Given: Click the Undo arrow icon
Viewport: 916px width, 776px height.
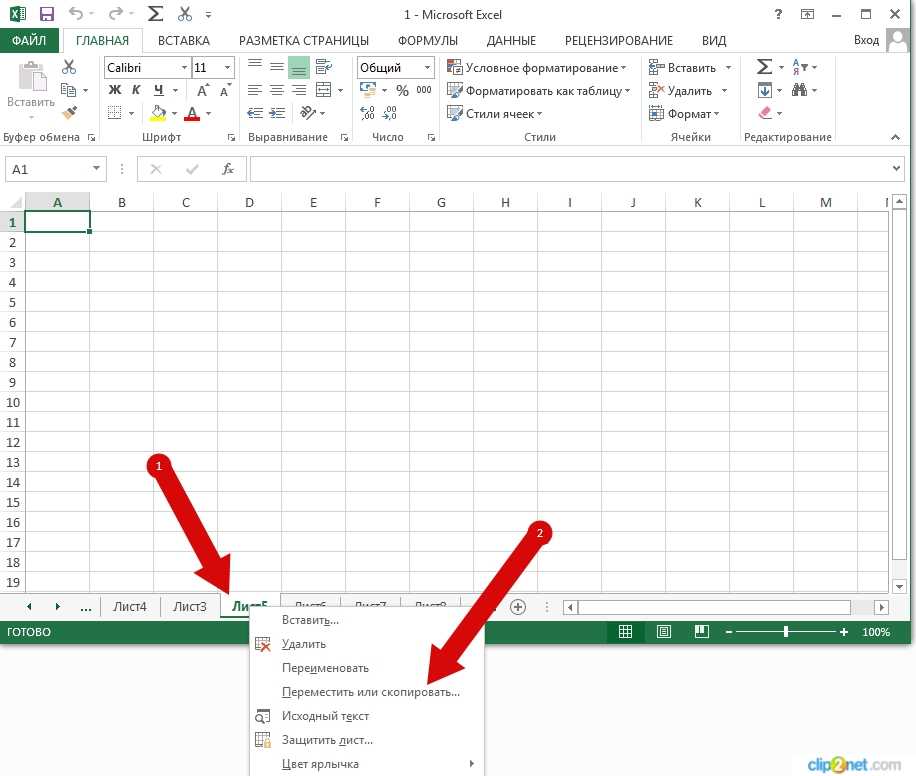Looking at the screenshot, I should [76, 13].
